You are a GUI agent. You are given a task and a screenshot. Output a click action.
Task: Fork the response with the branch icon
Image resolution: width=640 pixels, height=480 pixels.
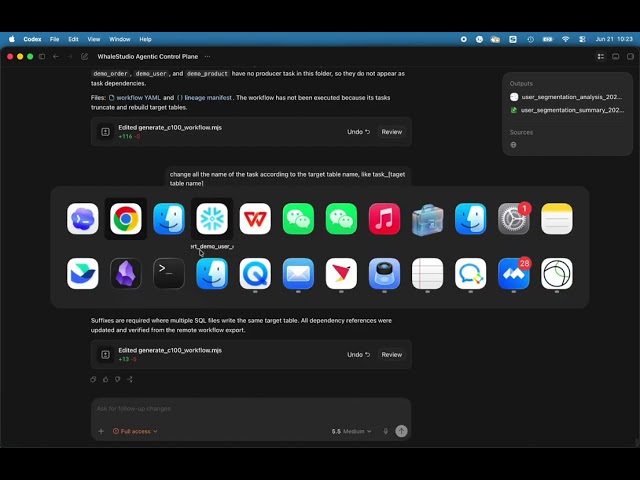(130, 379)
